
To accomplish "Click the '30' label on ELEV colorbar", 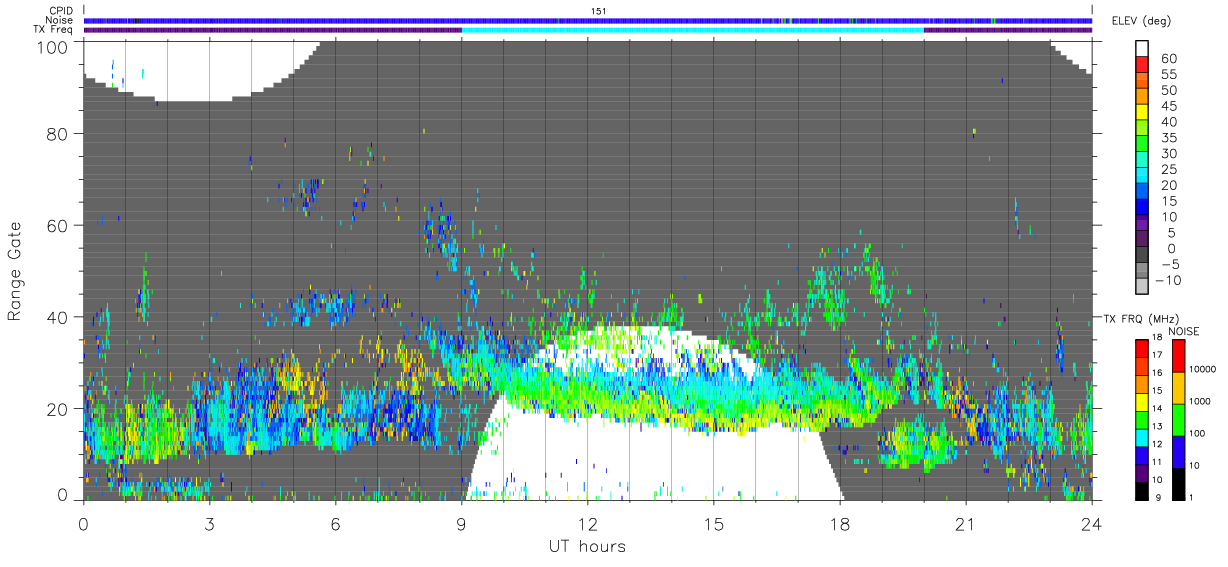I will pyautogui.click(x=1167, y=153).
